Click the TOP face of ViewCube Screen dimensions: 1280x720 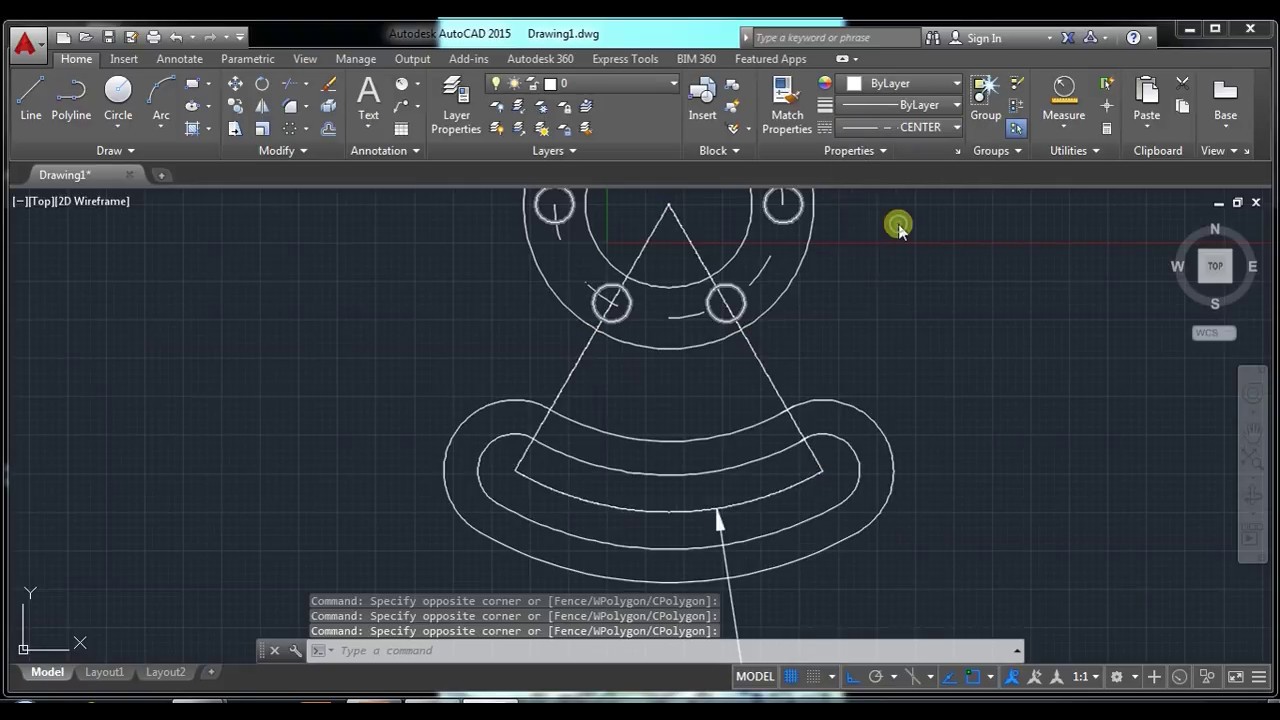(1215, 266)
